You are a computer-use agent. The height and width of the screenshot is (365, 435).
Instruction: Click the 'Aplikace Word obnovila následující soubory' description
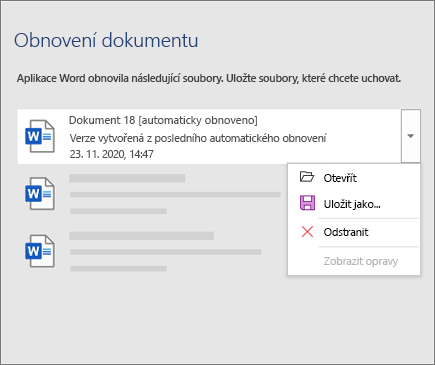(x=209, y=78)
